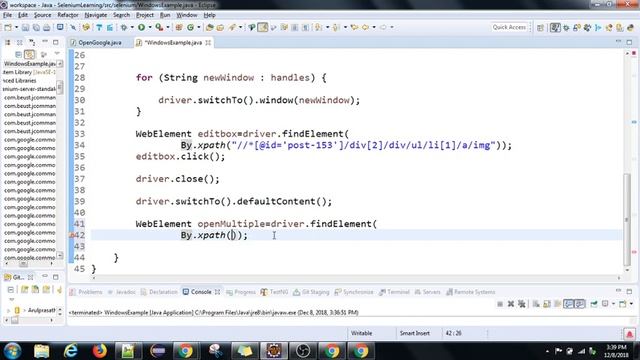
Task: Select the Progress view tab
Action: coord(240,292)
